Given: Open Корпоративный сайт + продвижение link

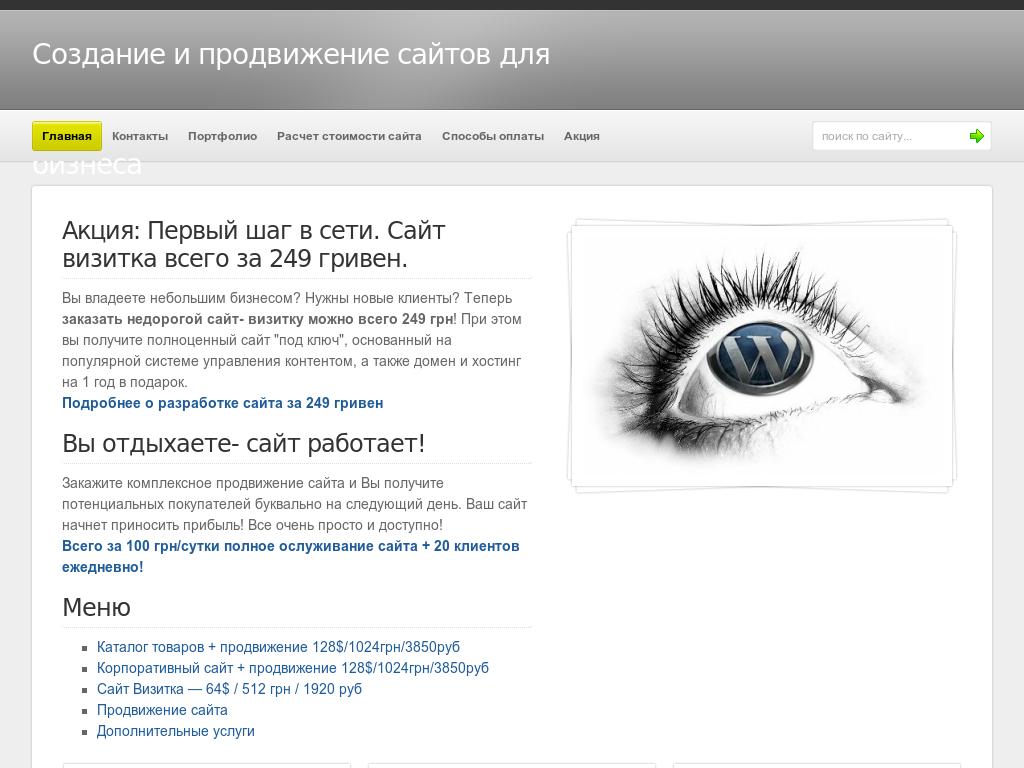Looking at the screenshot, I should 293,668.
